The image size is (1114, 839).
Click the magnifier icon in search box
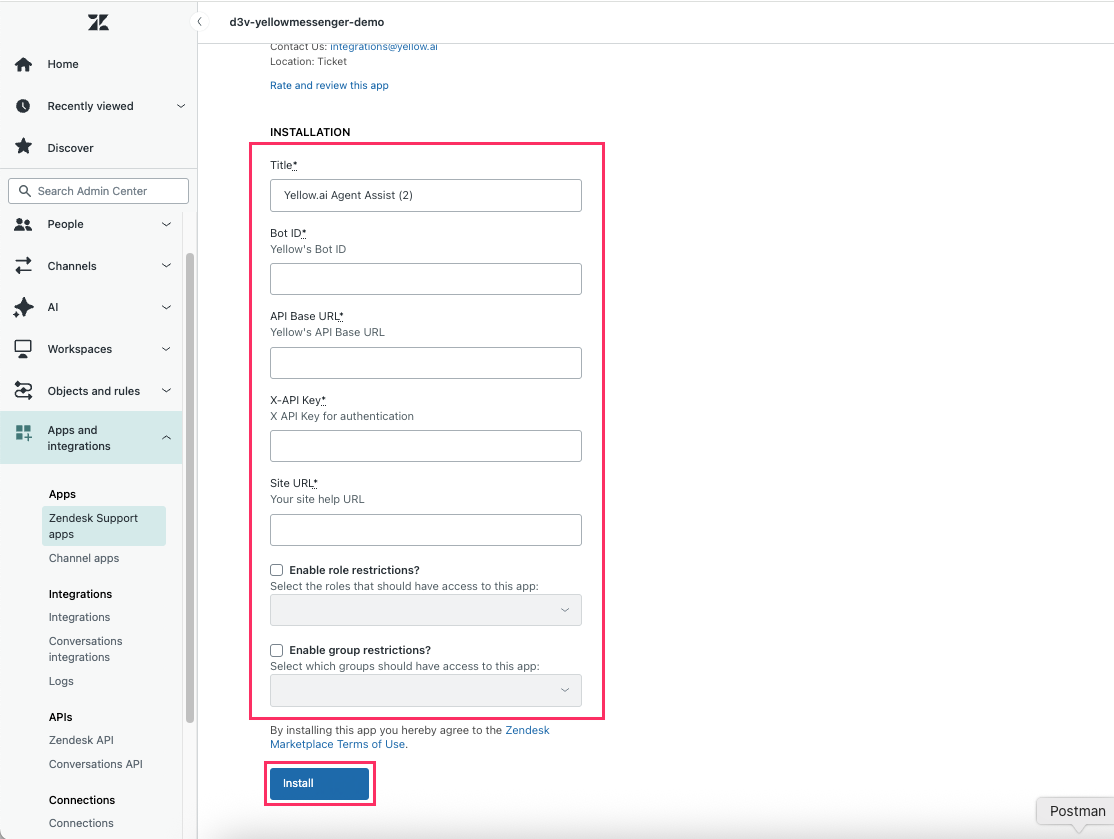coord(25,191)
